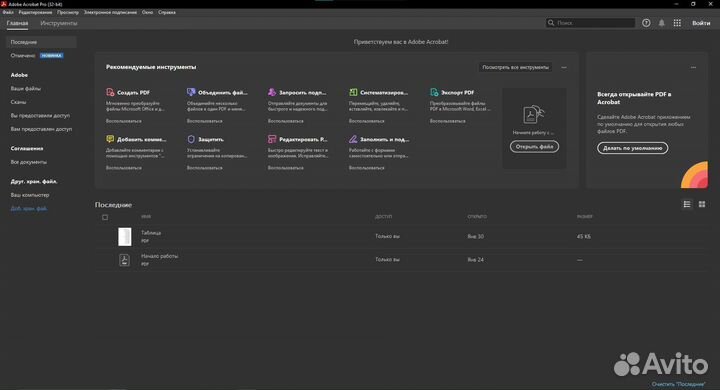Click the Защитить shield icon
The width and height of the screenshot is (720, 390).
point(191,139)
